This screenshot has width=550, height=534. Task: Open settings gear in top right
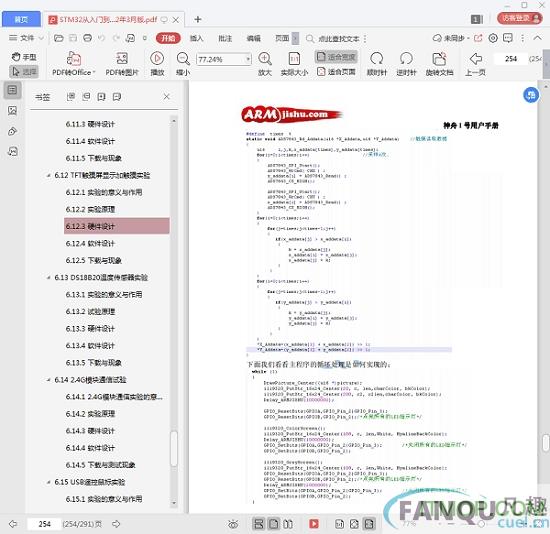[x=493, y=38]
